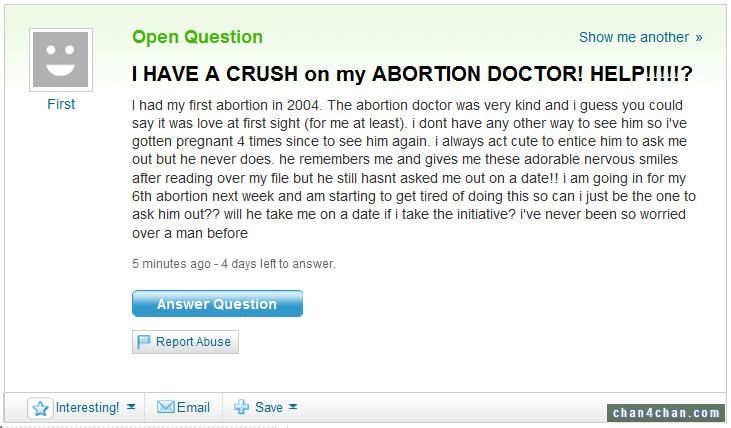Screen dimensions: 731x428
Task: Choose the Email text in bottom bar
Action: (193, 407)
